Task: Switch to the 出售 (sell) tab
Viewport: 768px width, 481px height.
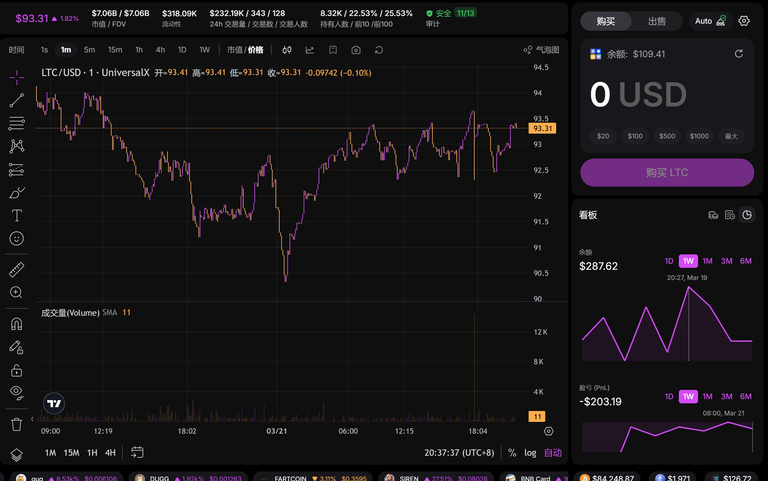Action: [x=657, y=21]
